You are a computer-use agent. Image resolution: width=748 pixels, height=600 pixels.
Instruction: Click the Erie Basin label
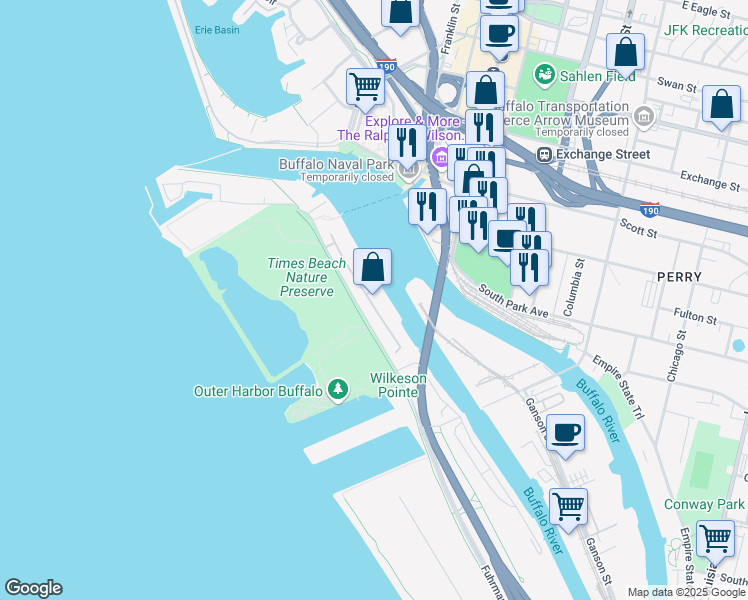(217, 30)
